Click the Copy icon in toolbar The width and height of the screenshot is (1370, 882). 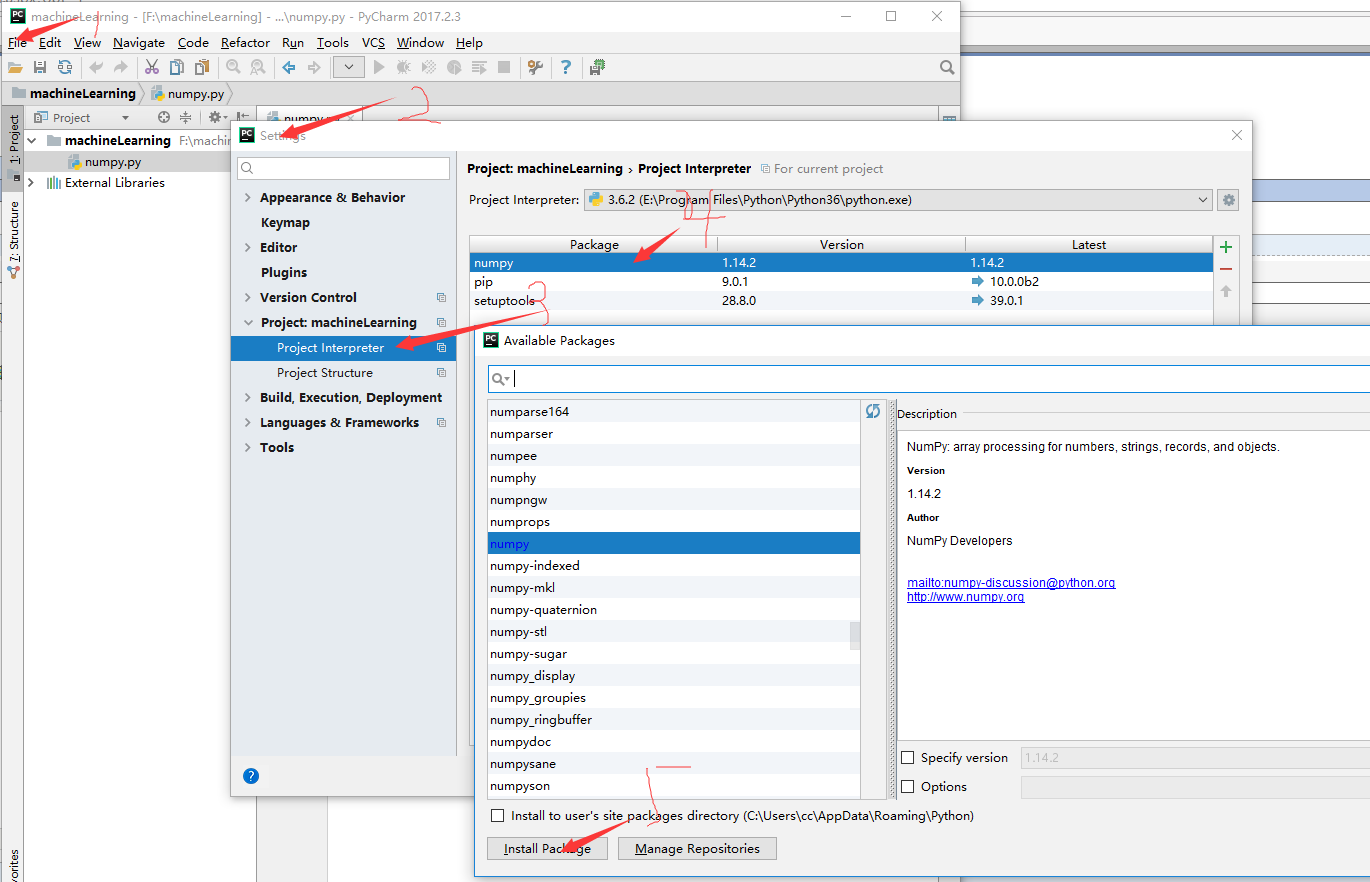point(177,67)
